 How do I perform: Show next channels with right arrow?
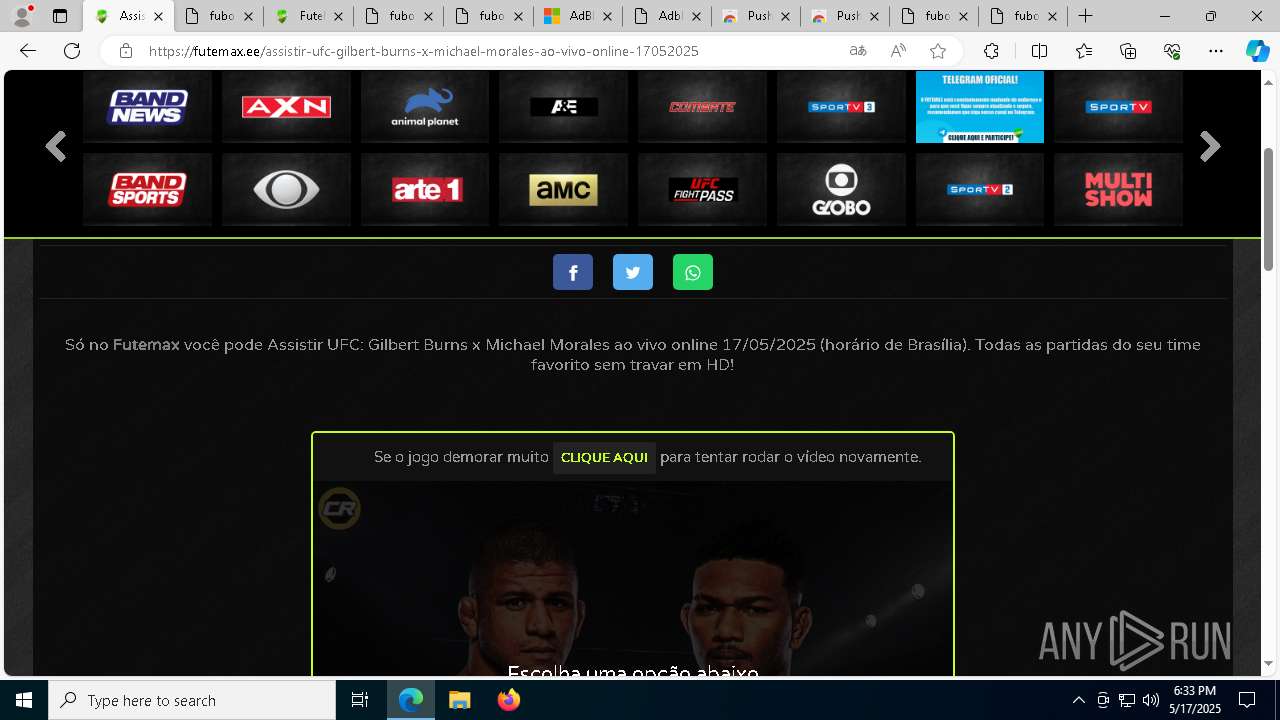coord(1210,147)
